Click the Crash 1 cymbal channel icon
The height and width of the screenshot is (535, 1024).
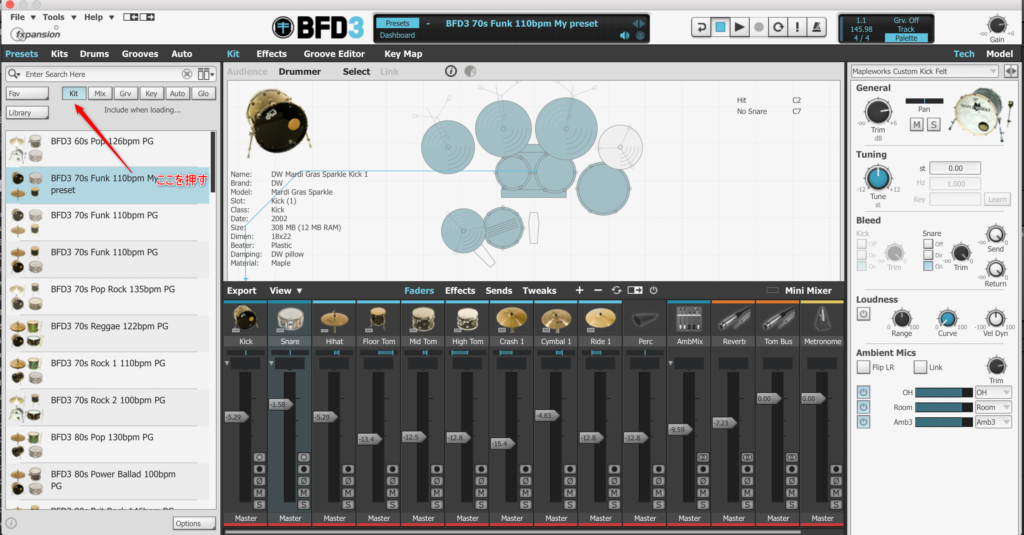512,319
